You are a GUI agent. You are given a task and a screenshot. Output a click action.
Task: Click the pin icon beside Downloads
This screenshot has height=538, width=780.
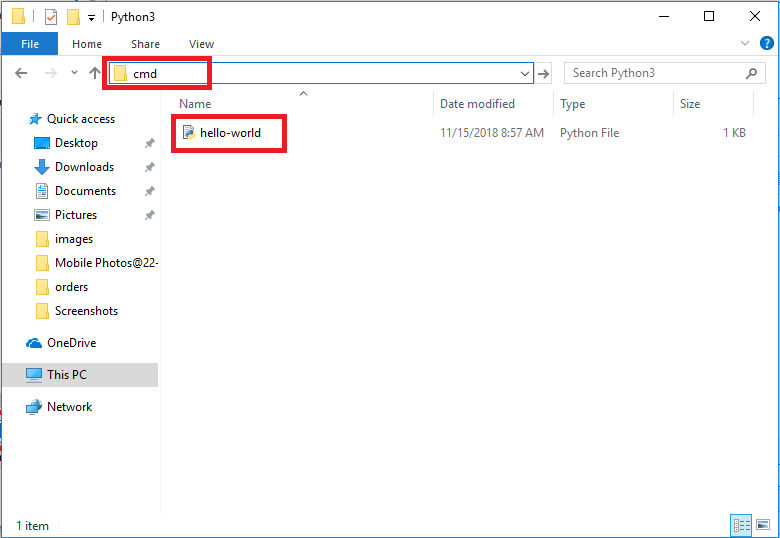149,167
